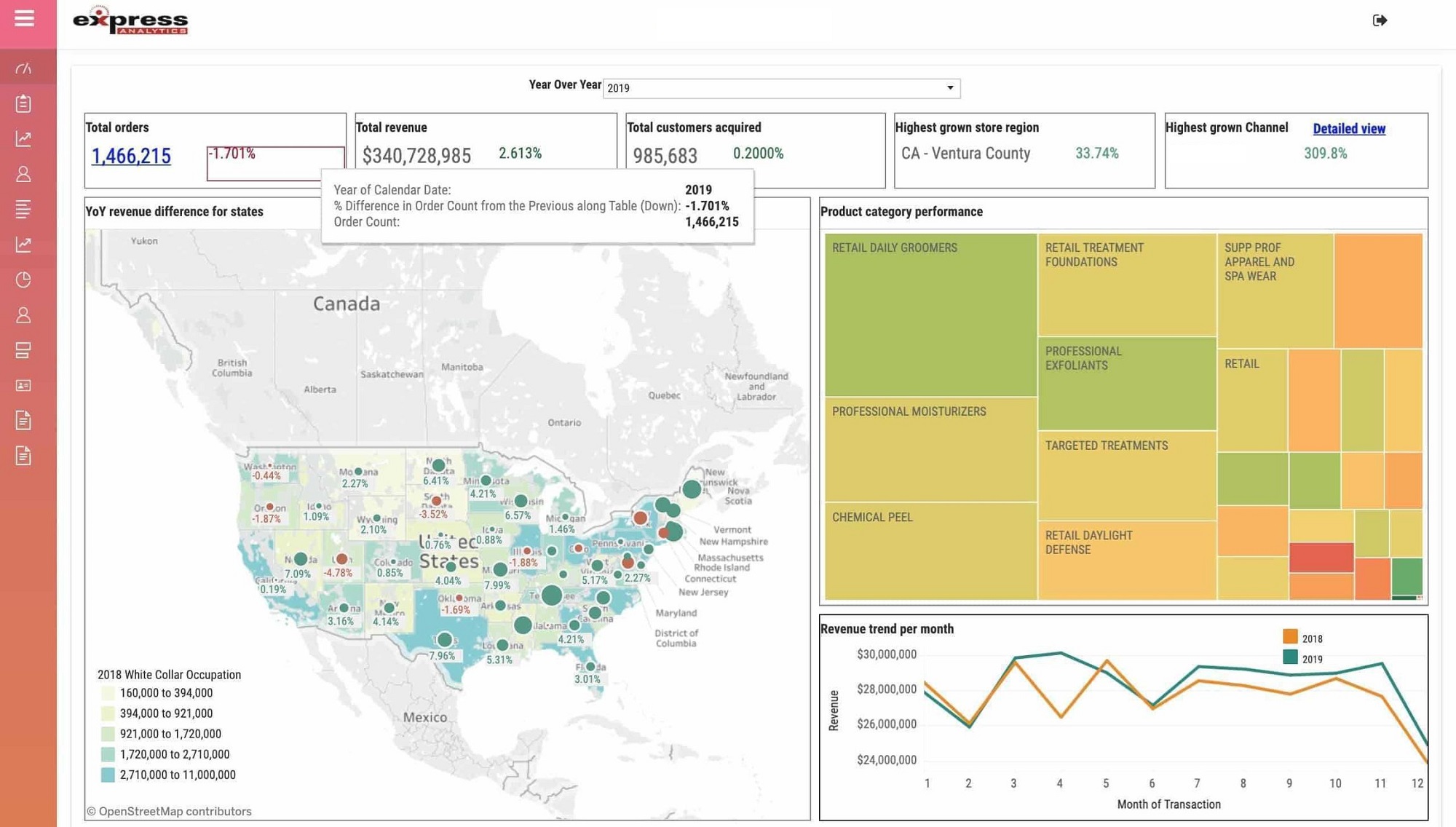Click the bottommost document icon in sidebar

point(24,456)
